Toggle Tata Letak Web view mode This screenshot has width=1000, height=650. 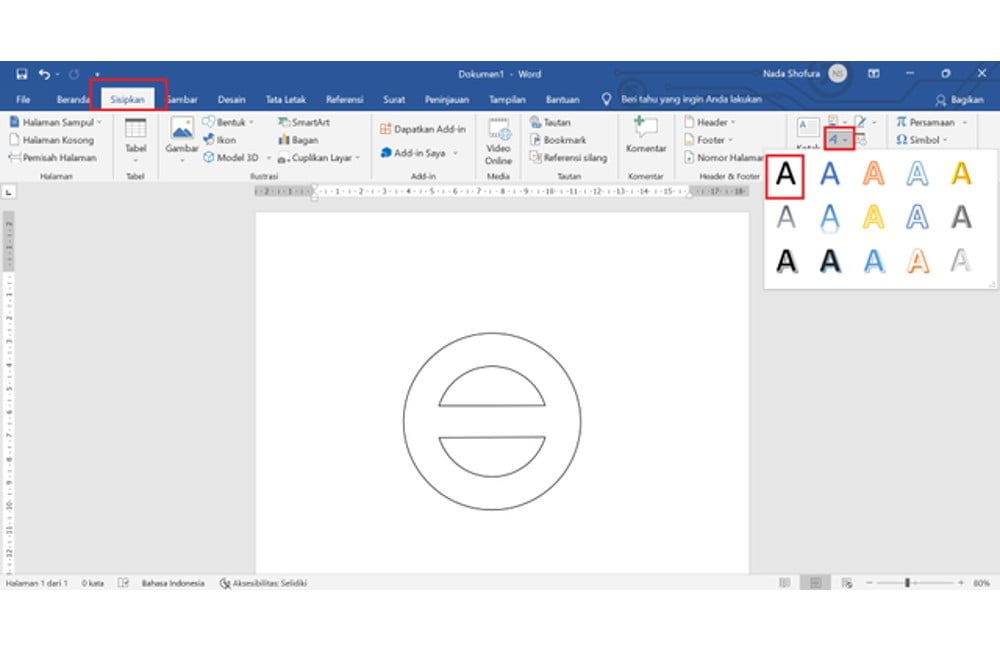coord(846,581)
